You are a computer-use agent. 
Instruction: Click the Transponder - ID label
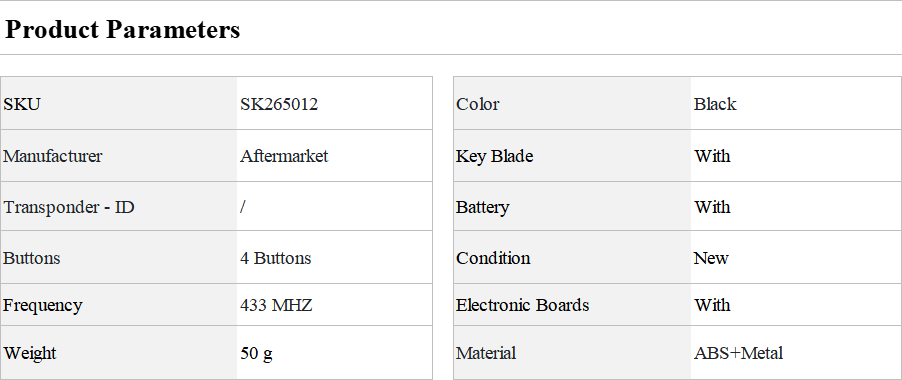69,207
